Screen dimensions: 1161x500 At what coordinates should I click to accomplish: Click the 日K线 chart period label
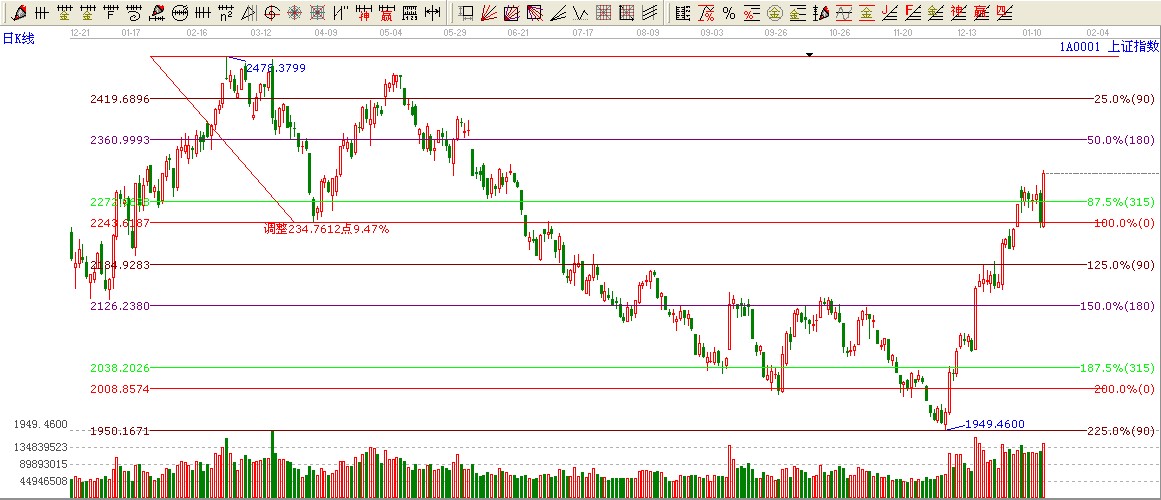point(18,38)
